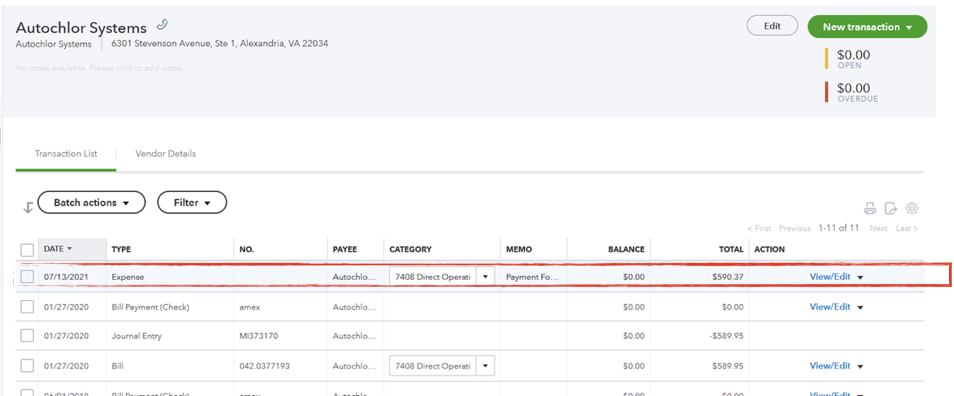Click the MI373170 journal entry number
The height and width of the screenshot is (396, 954).
point(260,336)
